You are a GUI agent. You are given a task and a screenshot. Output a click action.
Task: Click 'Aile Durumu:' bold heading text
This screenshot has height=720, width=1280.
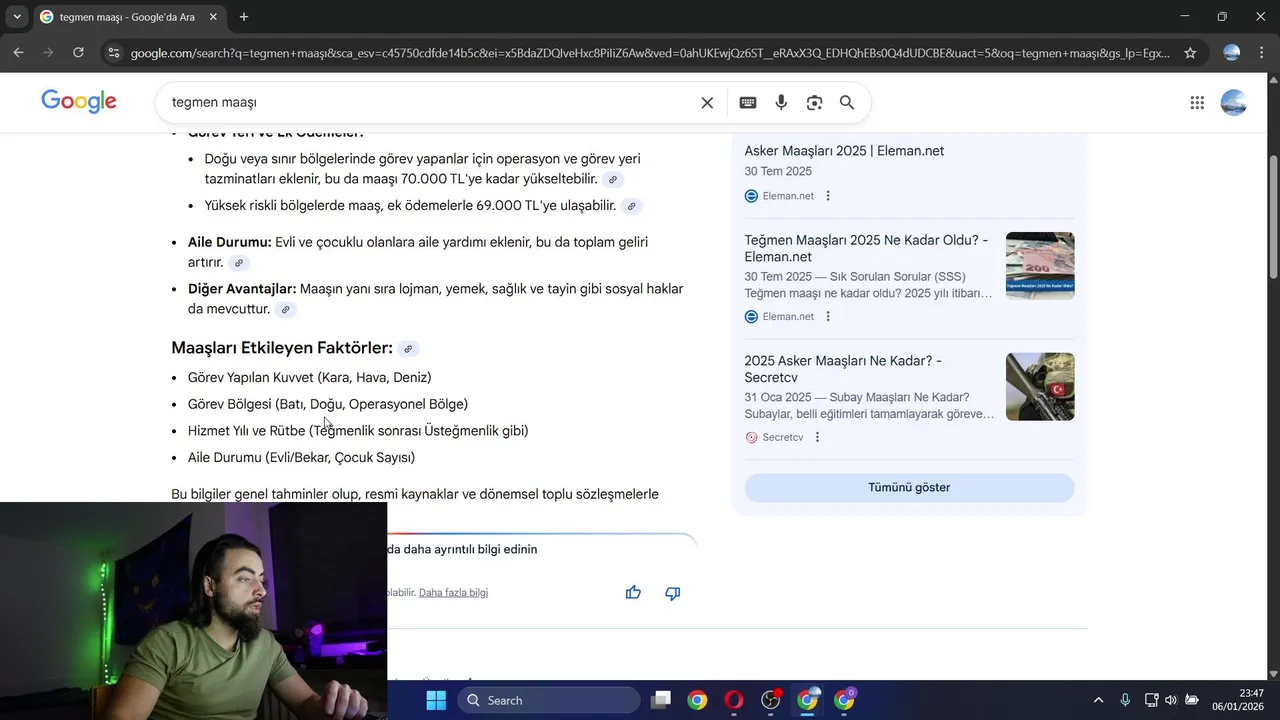230,242
